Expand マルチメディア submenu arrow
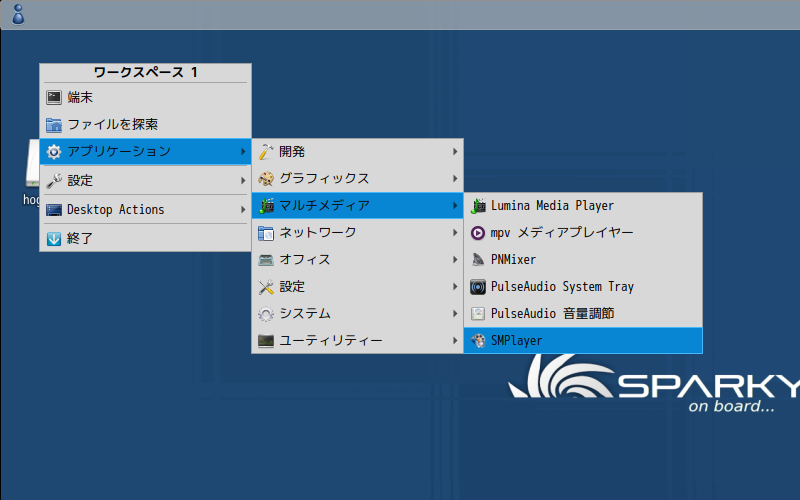 pos(455,206)
